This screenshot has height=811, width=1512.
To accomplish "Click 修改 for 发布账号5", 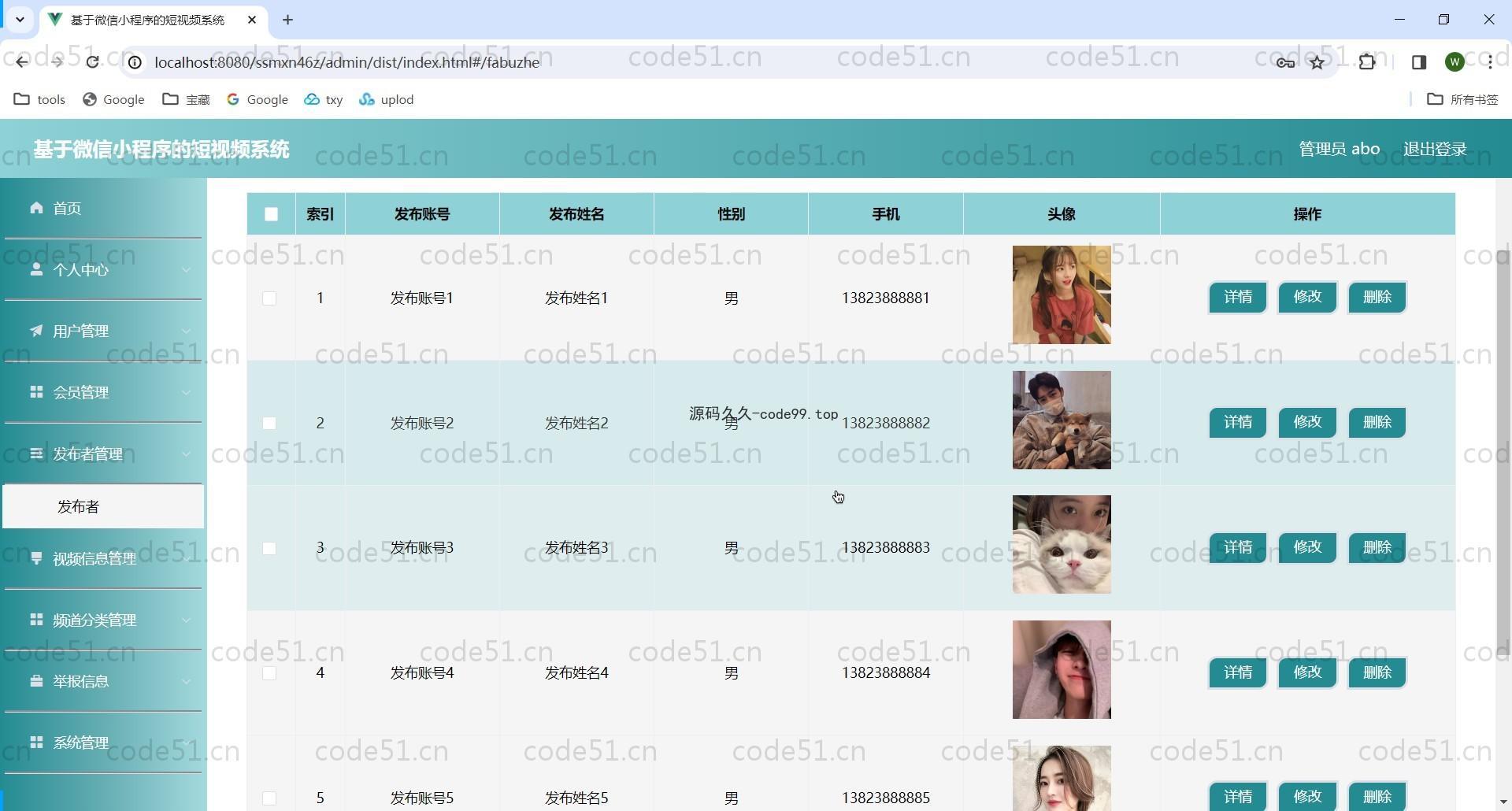I will coord(1307,797).
